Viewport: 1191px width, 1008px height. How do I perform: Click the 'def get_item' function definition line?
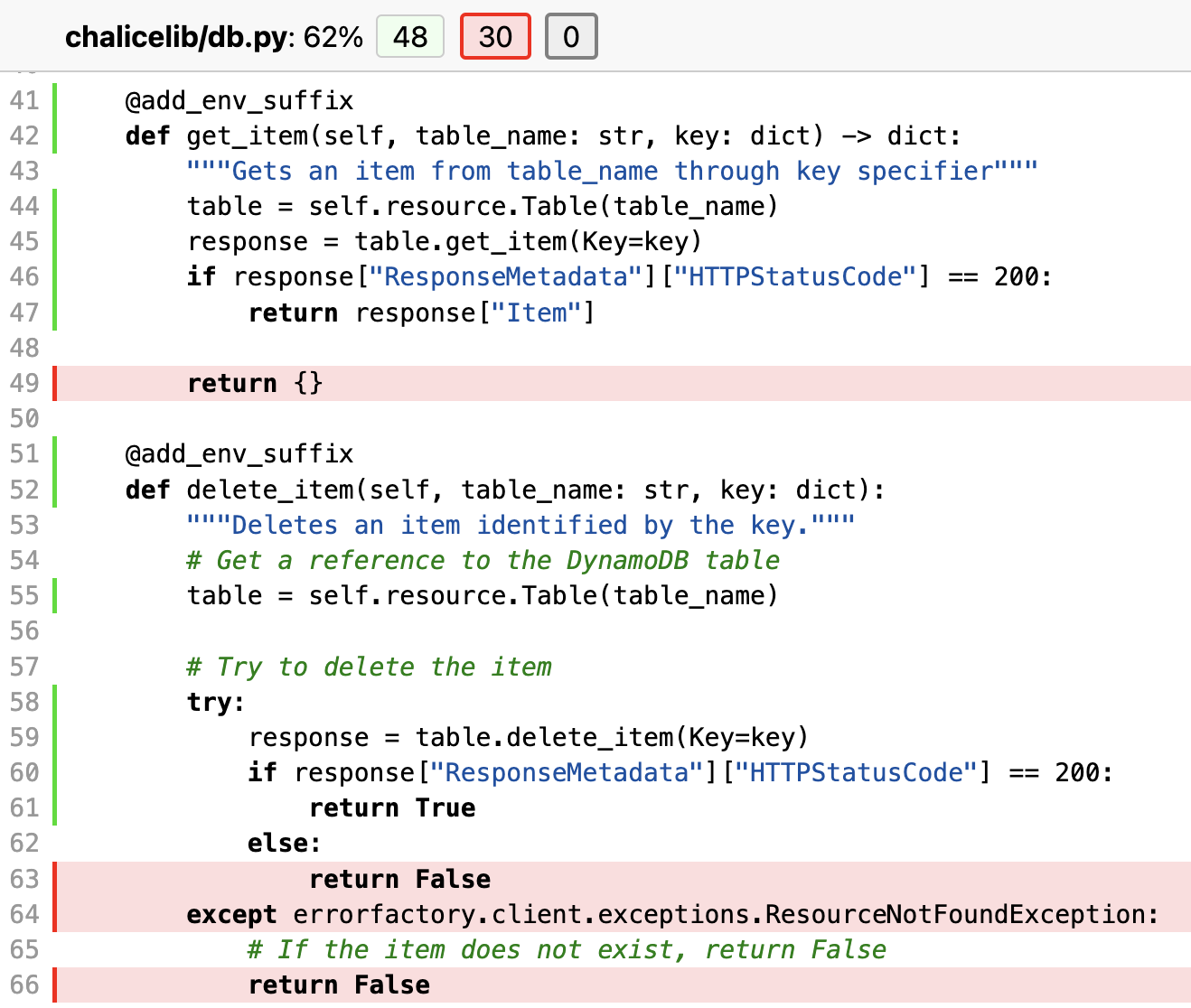543,135
